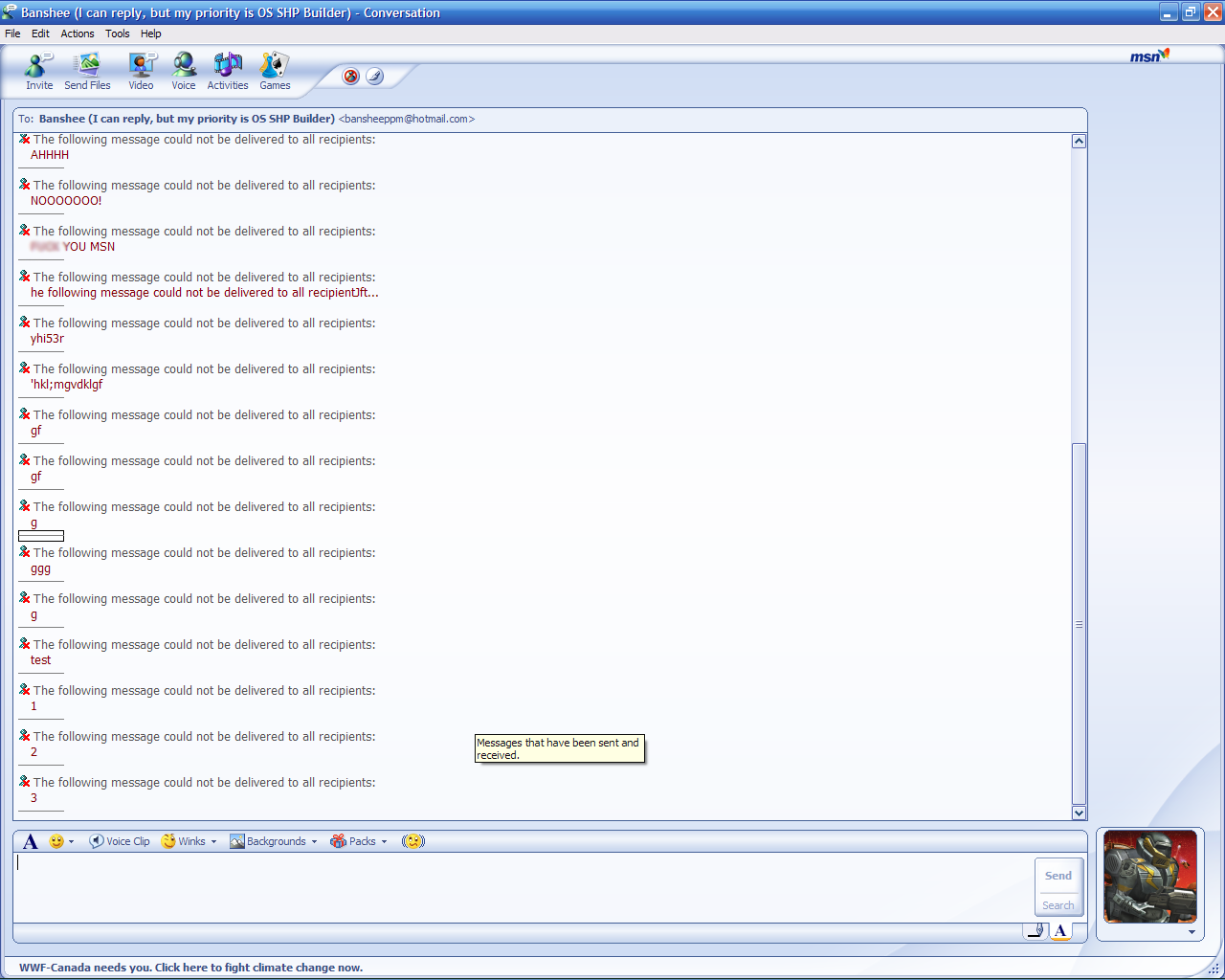Image resolution: width=1225 pixels, height=980 pixels.
Task: Record a Voice Clip
Action: [120, 841]
